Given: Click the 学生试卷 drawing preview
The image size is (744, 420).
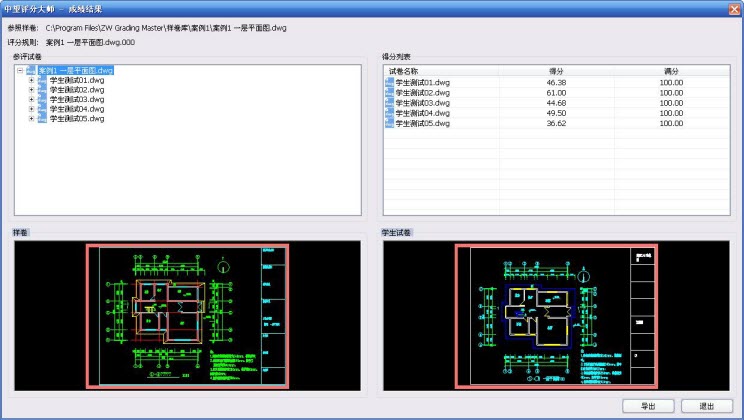Looking at the screenshot, I should 555,315.
